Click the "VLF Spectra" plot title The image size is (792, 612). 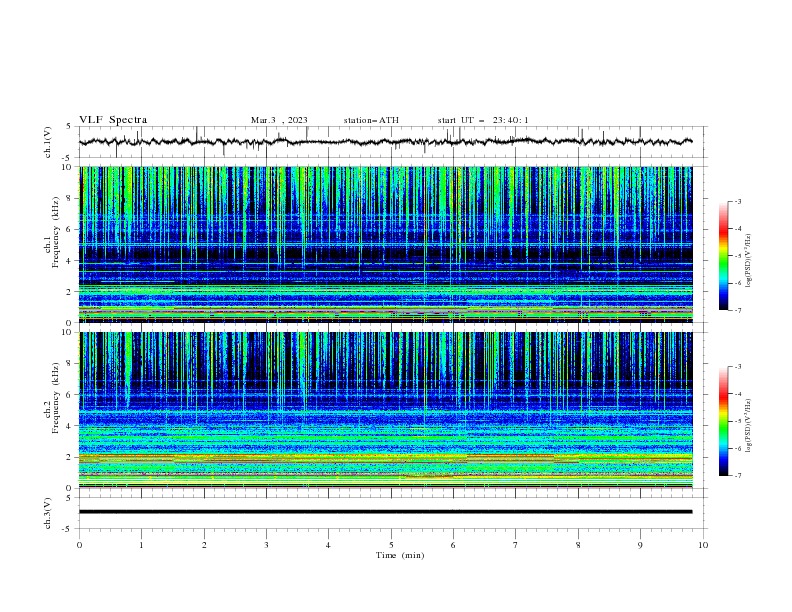pos(113,120)
